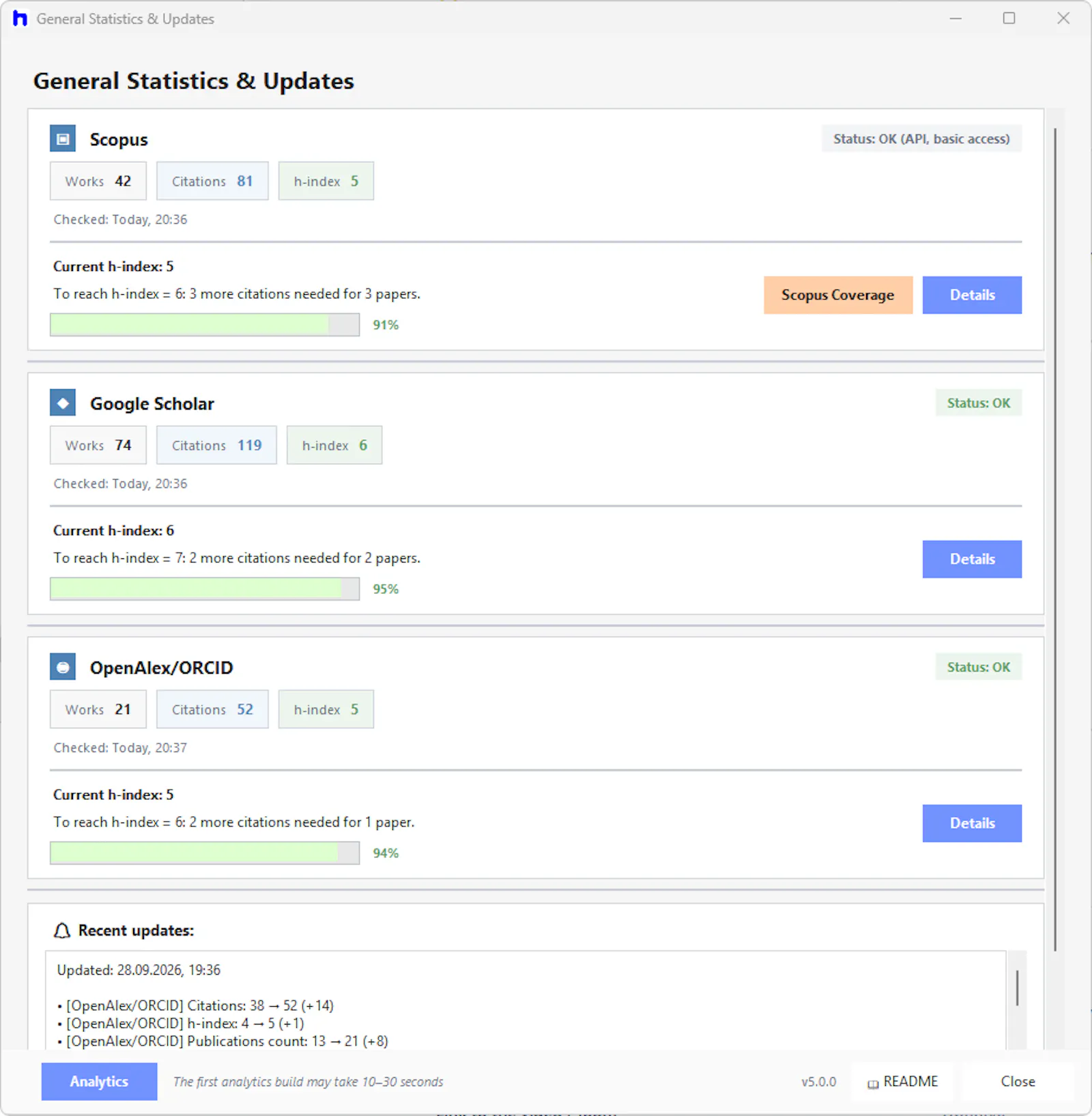Image resolution: width=1092 pixels, height=1116 pixels.
Task: Click the Google Scholar 95% progress bar
Action: [205, 589]
